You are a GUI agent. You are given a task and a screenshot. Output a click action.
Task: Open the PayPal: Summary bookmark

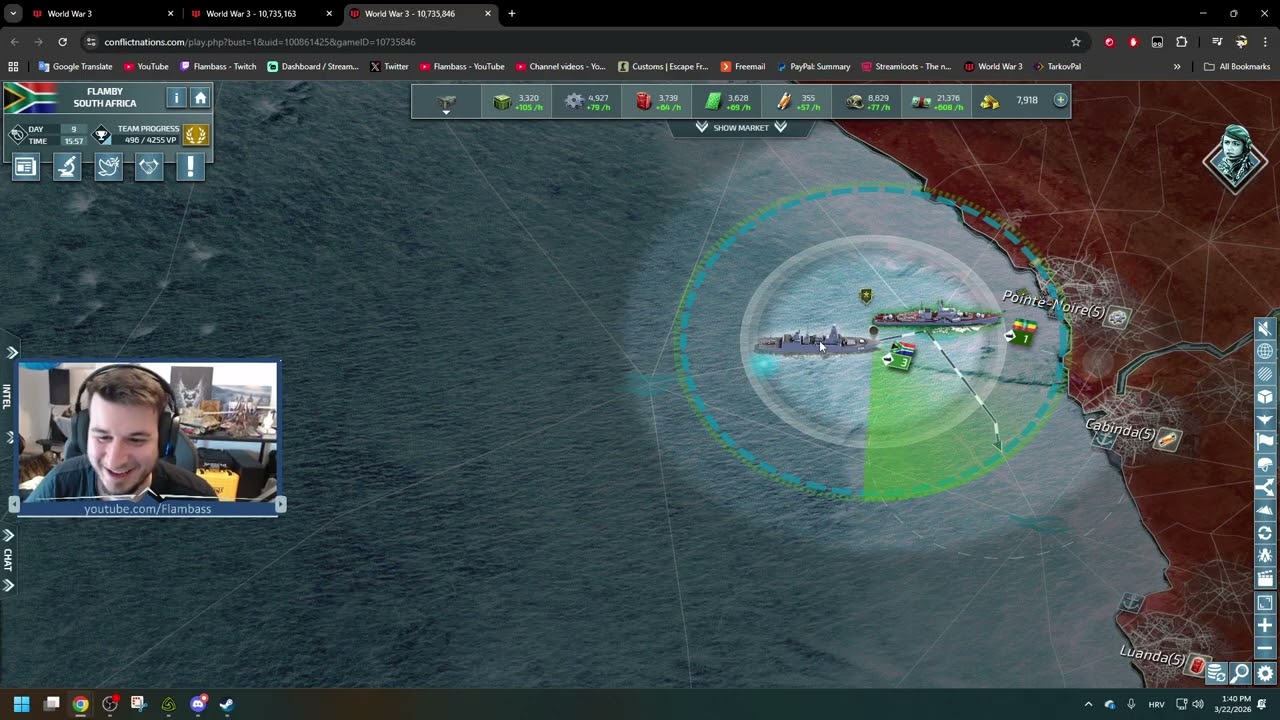coord(813,67)
